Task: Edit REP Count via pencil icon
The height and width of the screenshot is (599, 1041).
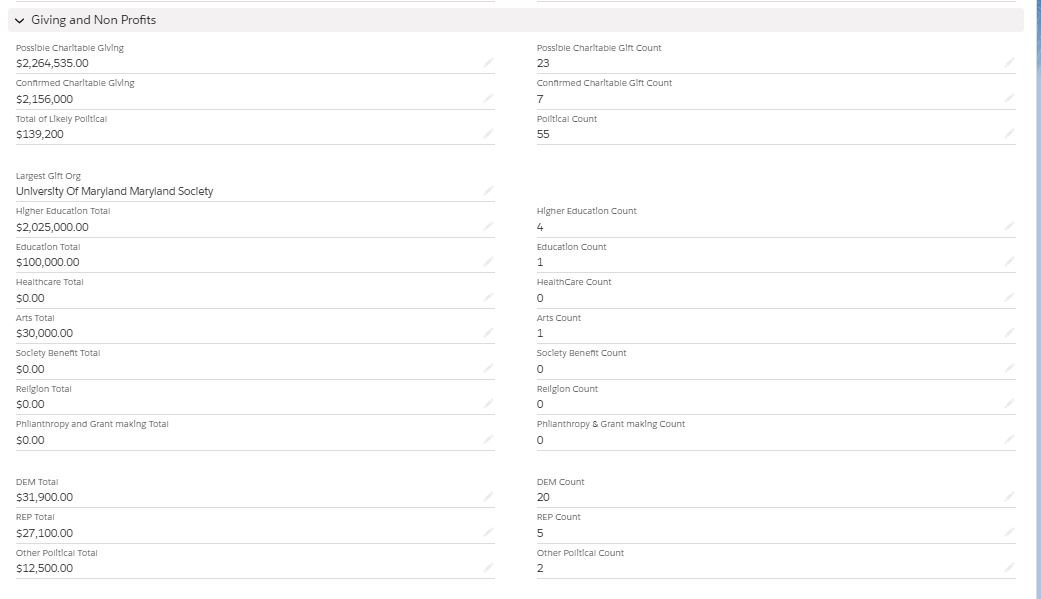Action: [1009, 533]
